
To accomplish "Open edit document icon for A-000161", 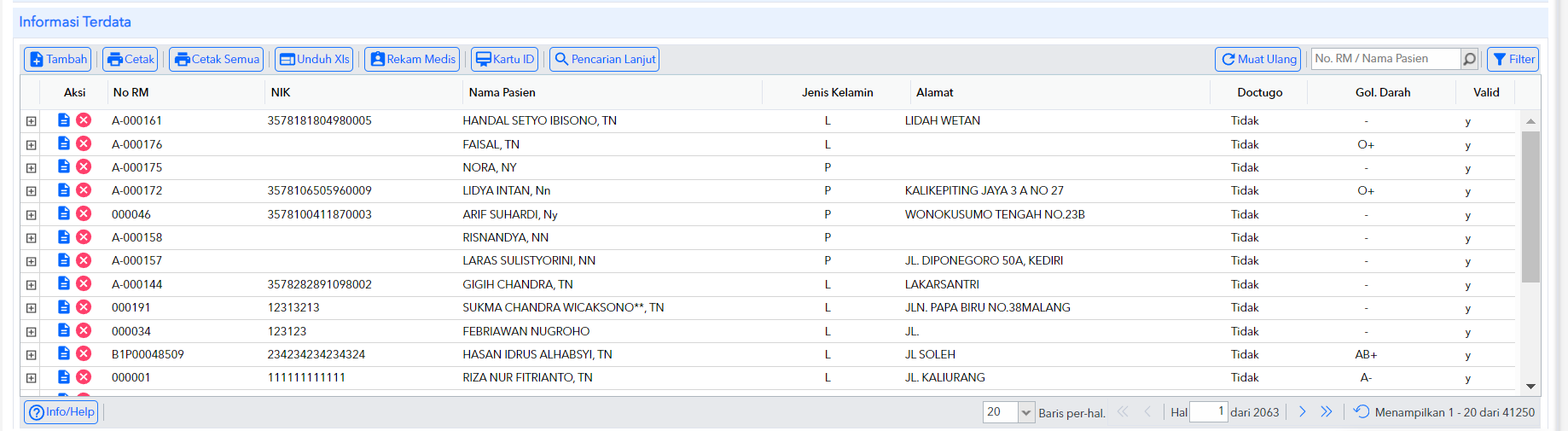I will [64, 120].
